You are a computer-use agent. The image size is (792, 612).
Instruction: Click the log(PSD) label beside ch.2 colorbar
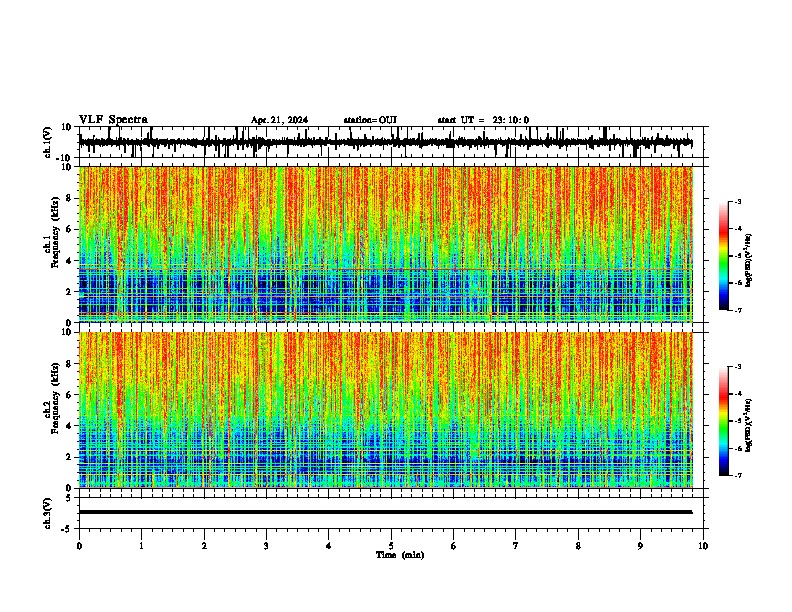pos(749,425)
